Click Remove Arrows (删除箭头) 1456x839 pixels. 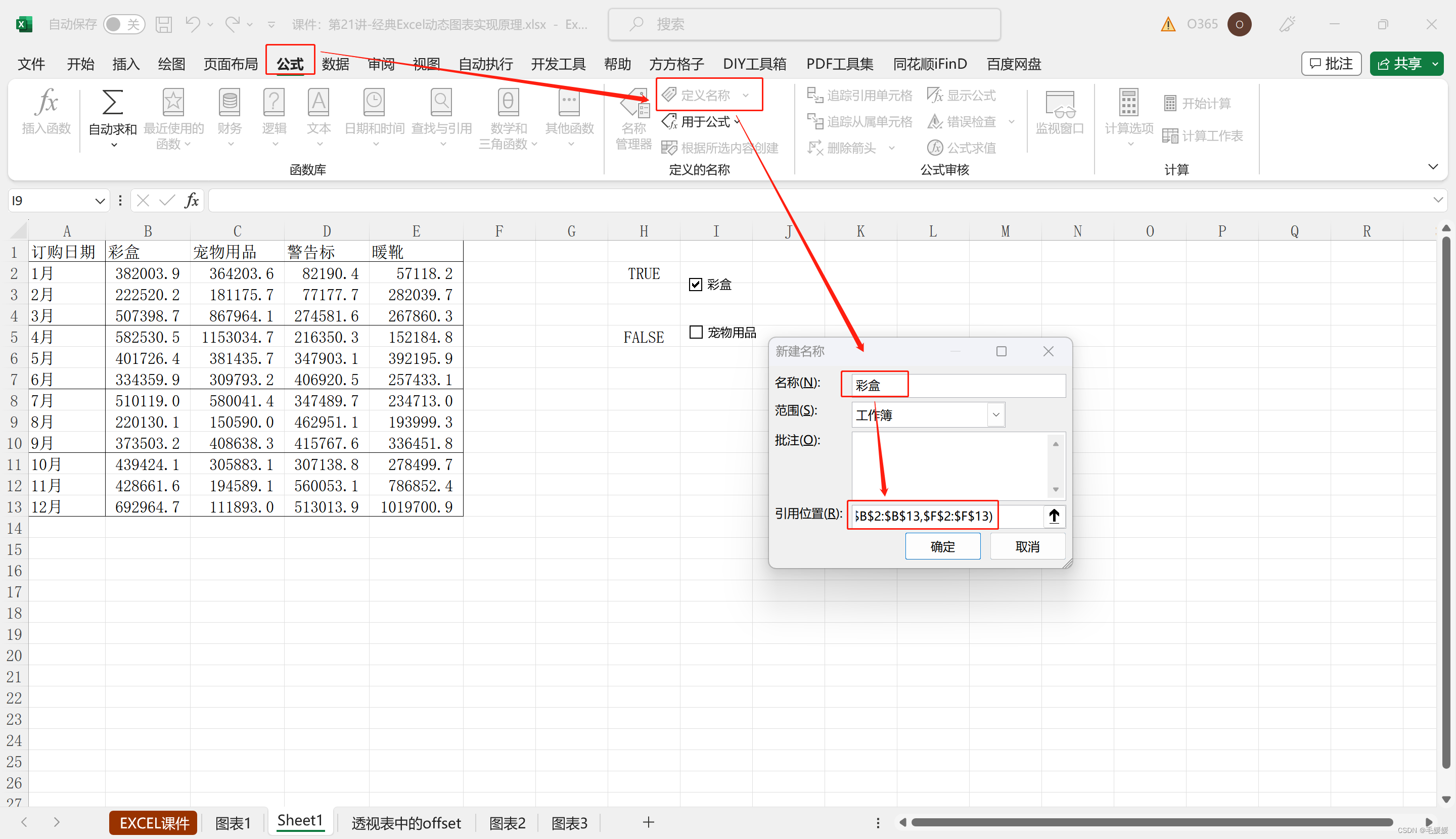pyautogui.click(x=843, y=148)
